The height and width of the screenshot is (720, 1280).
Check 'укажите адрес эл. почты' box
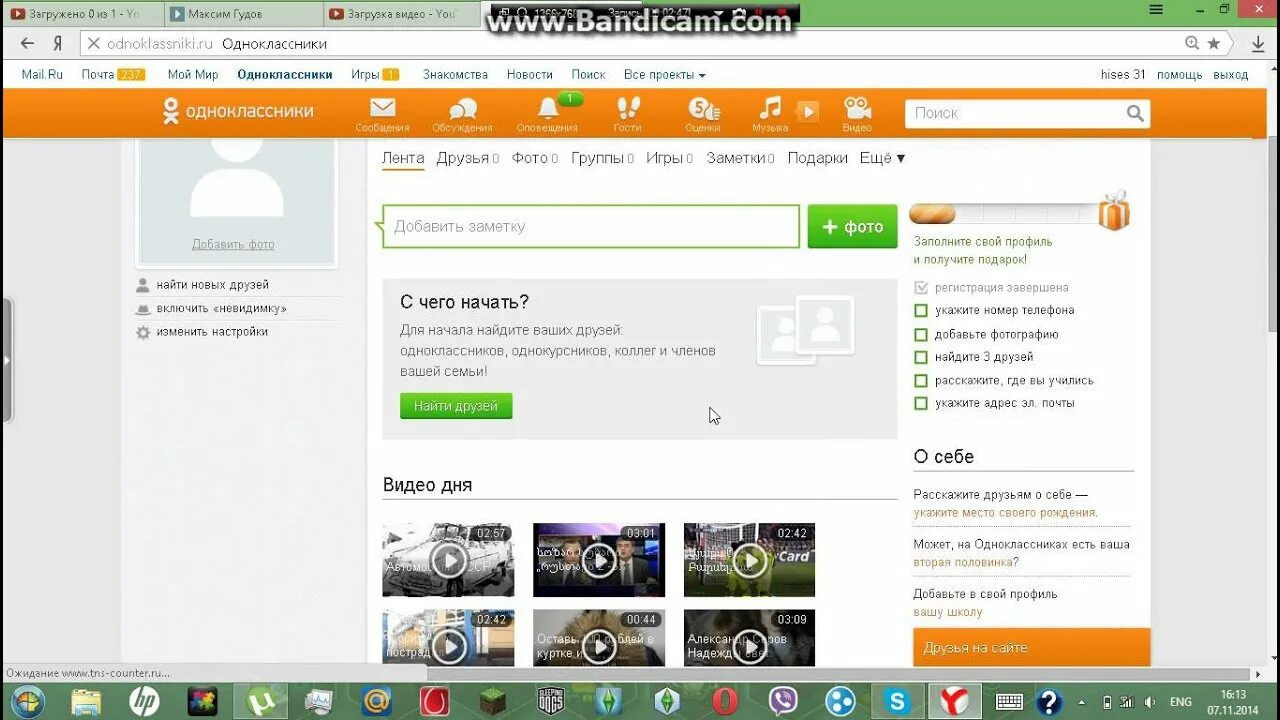(x=921, y=404)
